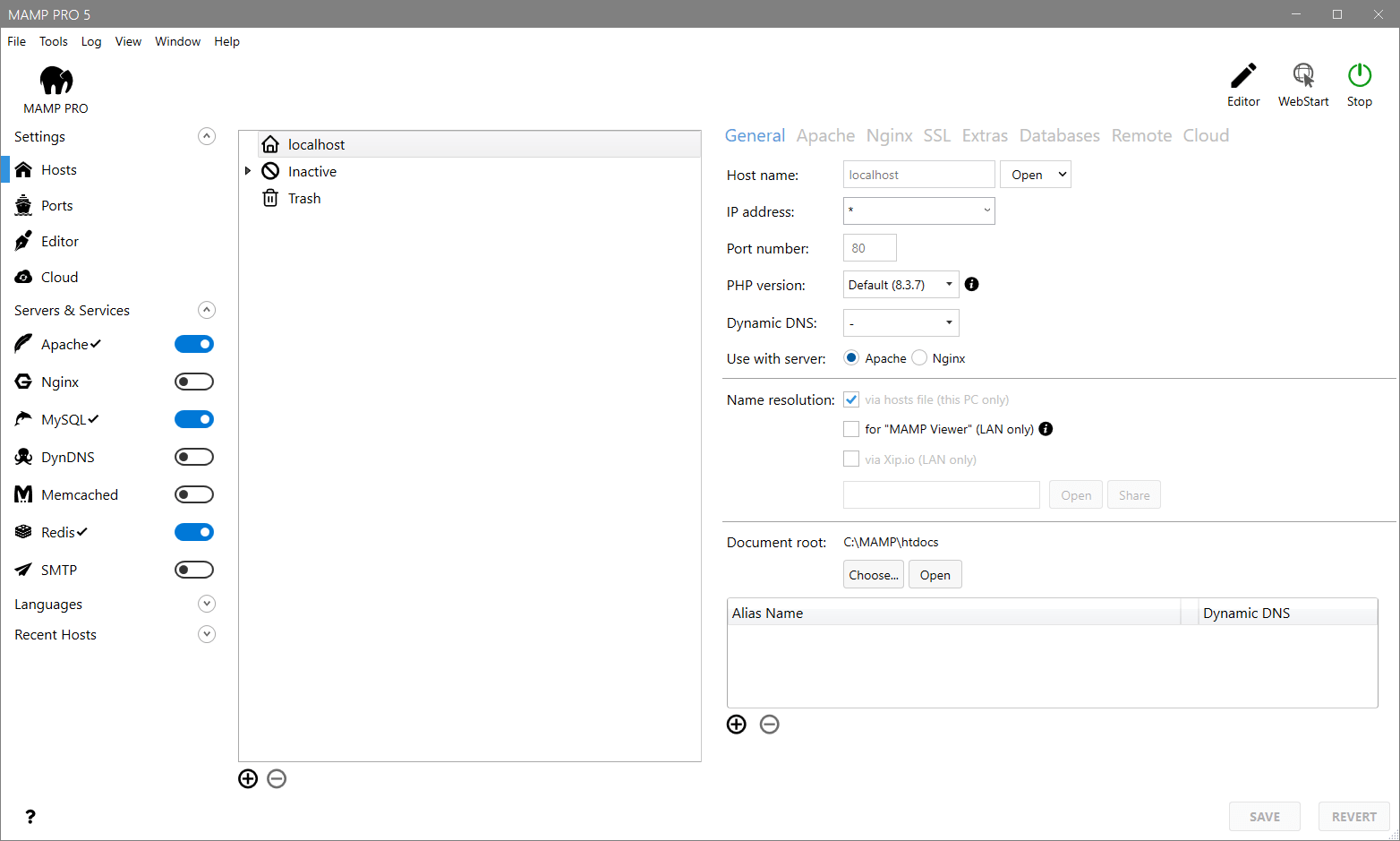This screenshot has height=841, width=1400.
Task: Select DynDNS service in sidebar
Action: tap(68, 458)
